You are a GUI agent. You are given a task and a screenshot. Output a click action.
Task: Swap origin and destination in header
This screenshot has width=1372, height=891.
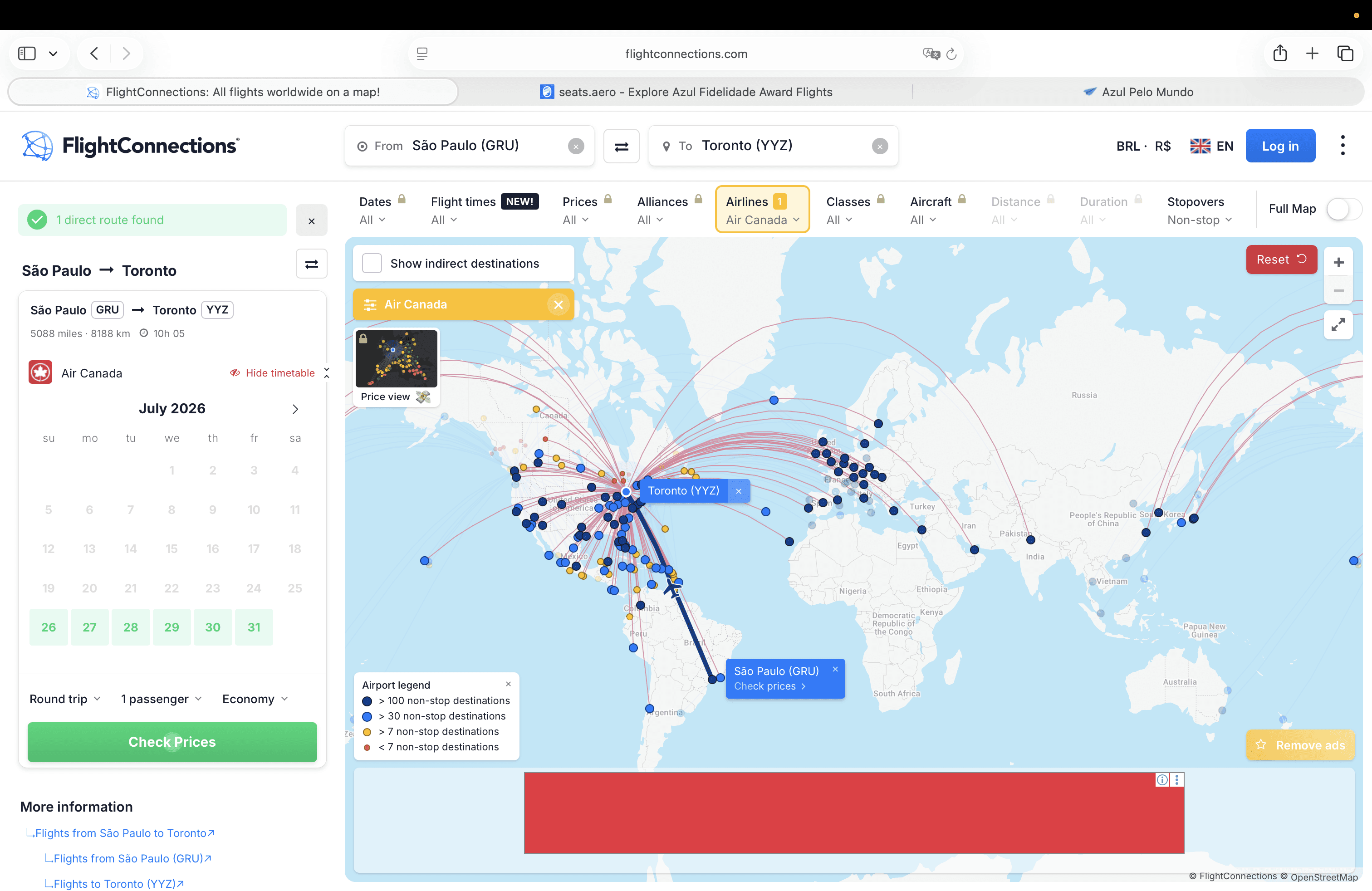[x=621, y=147]
